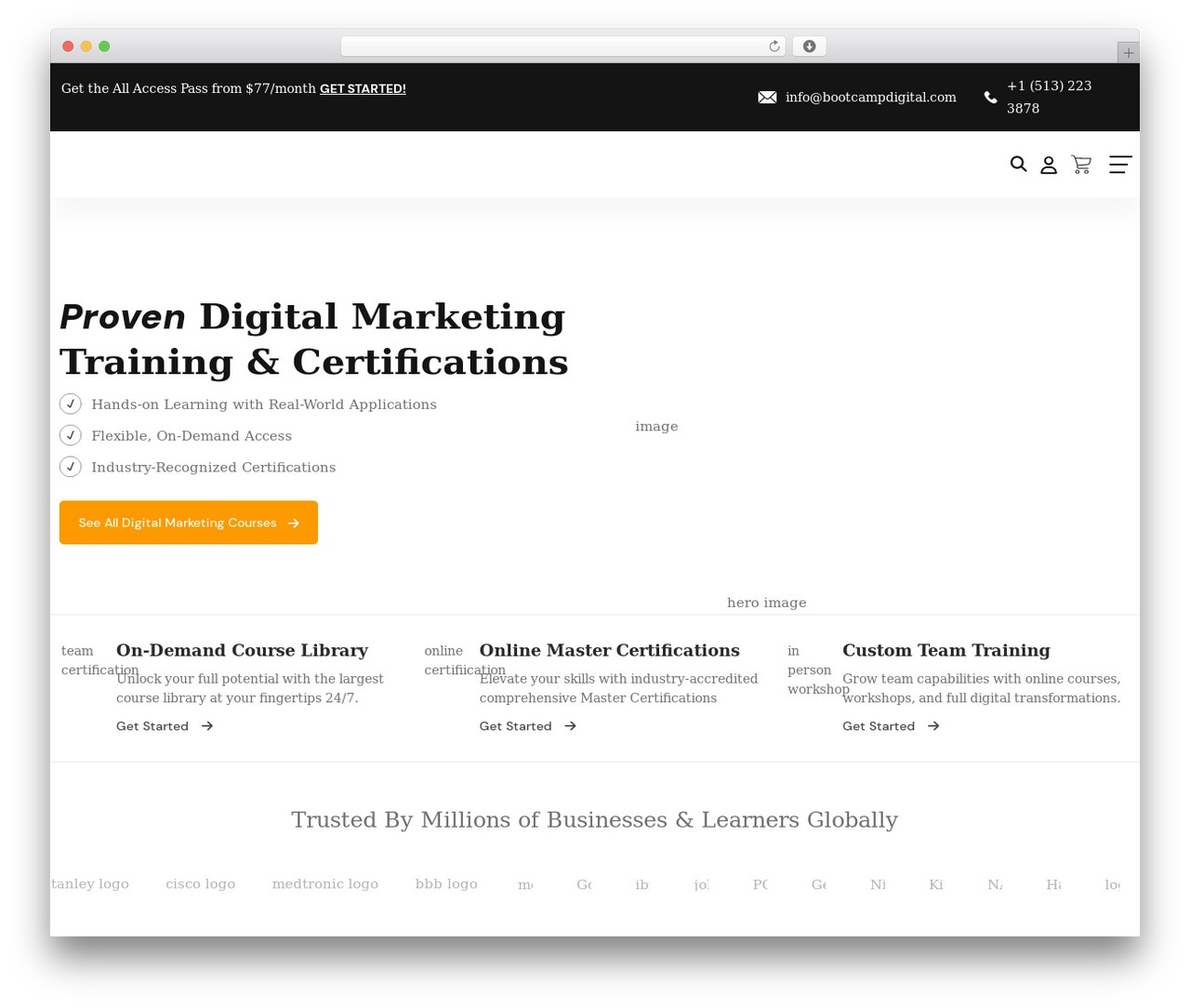Click 'Flexible, On-Demand Access' text
Image resolution: width=1190 pixels, height=1008 pixels.
(192, 436)
